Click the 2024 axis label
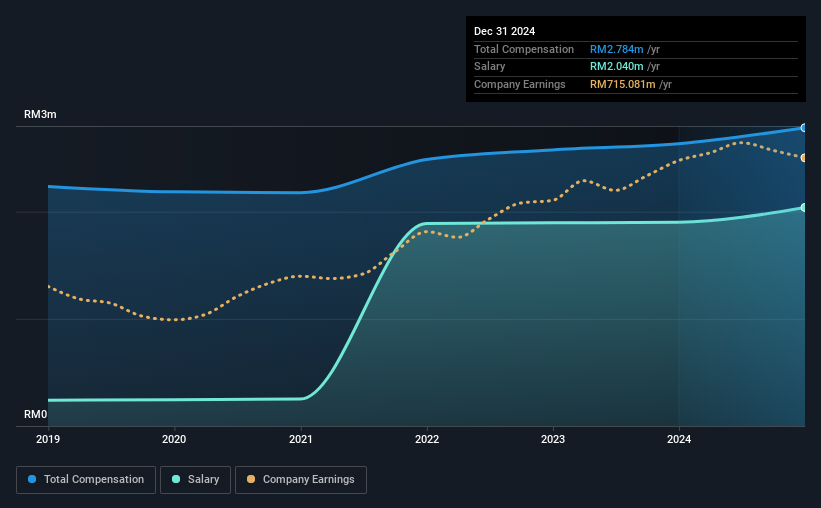Viewport: 821px width, 508px height. point(679,439)
